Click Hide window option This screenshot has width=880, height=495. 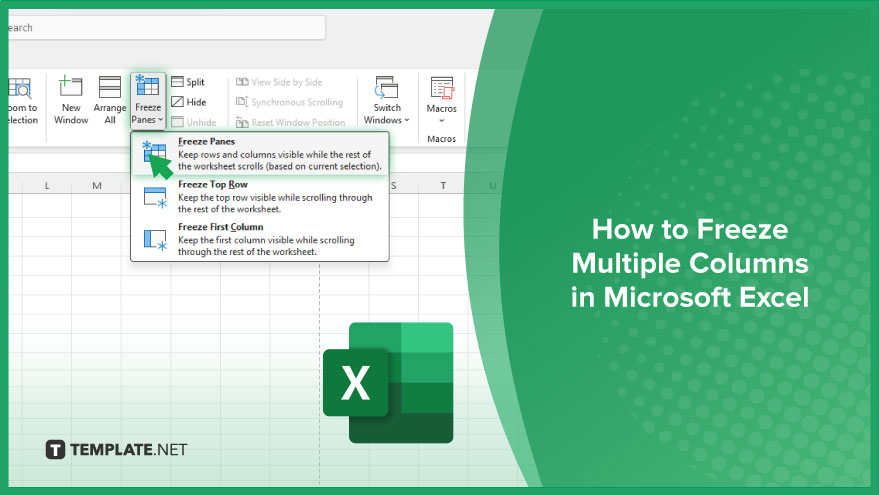(x=189, y=102)
